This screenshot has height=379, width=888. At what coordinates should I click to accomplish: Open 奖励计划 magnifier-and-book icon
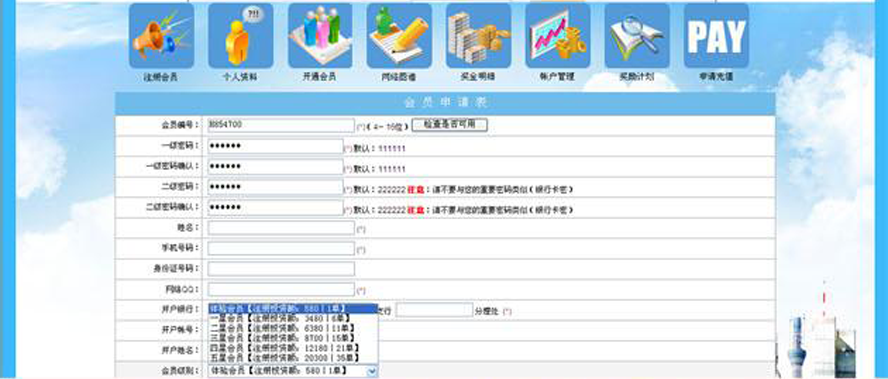637,36
